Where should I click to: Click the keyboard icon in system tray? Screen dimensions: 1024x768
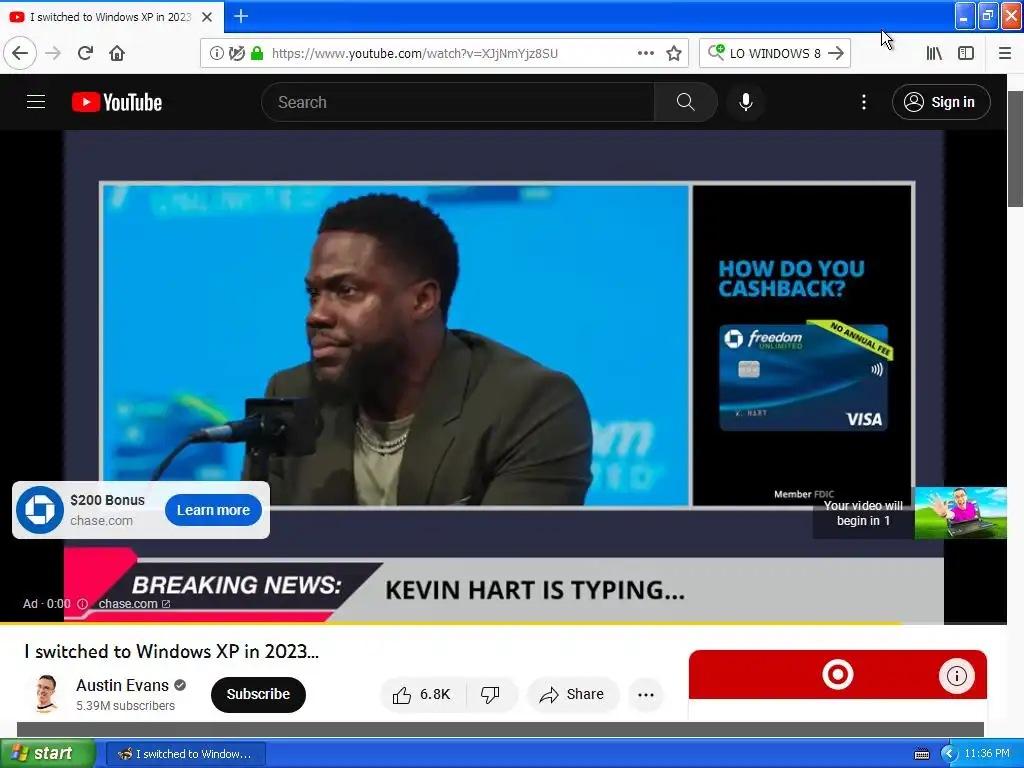tap(921, 754)
